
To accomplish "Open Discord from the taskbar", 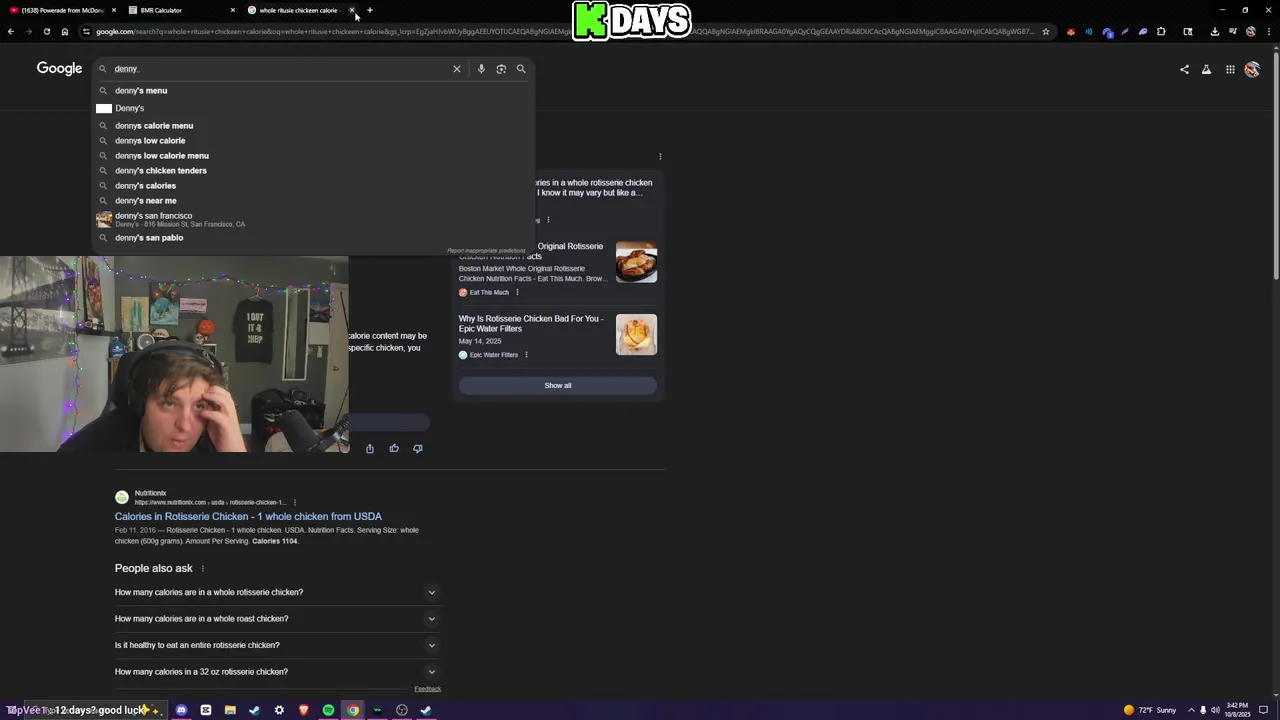I will tap(181, 710).
